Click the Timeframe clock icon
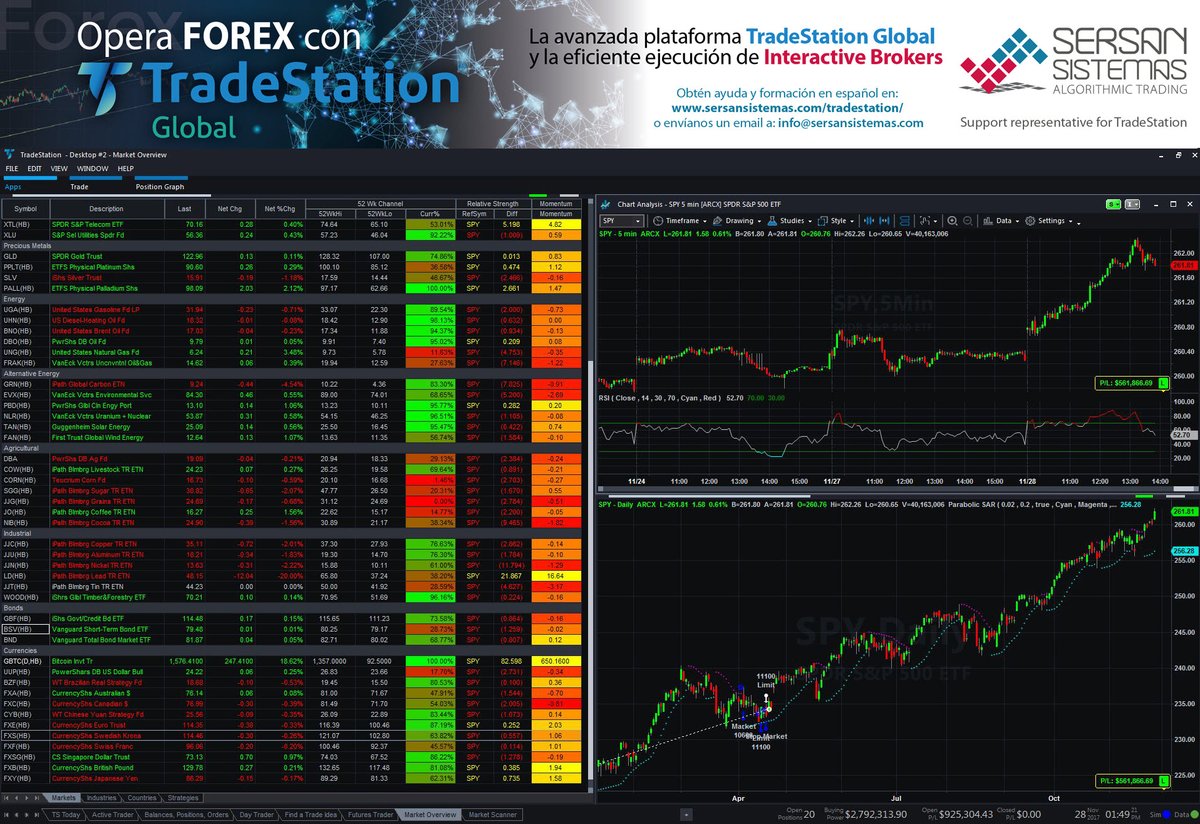1200x824 pixels. pyautogui.click(x=658, y=220)
